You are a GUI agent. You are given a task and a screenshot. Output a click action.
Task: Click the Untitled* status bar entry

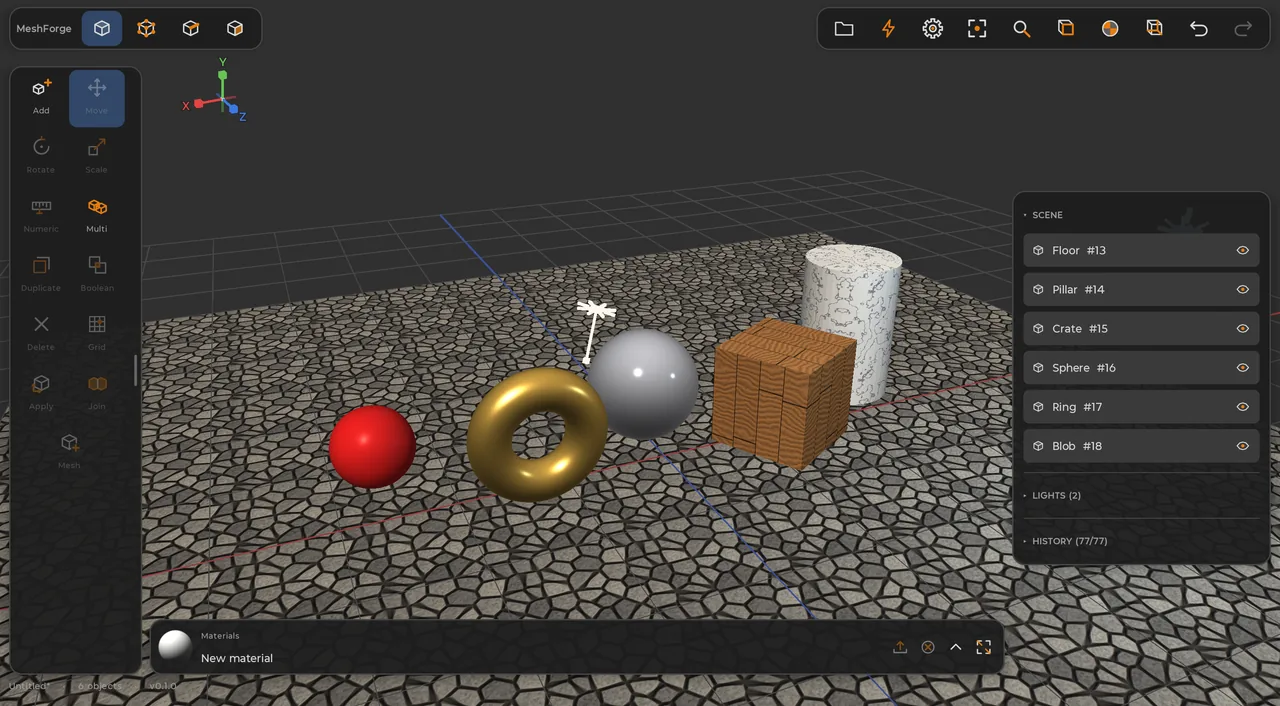(x=29, y=686)
